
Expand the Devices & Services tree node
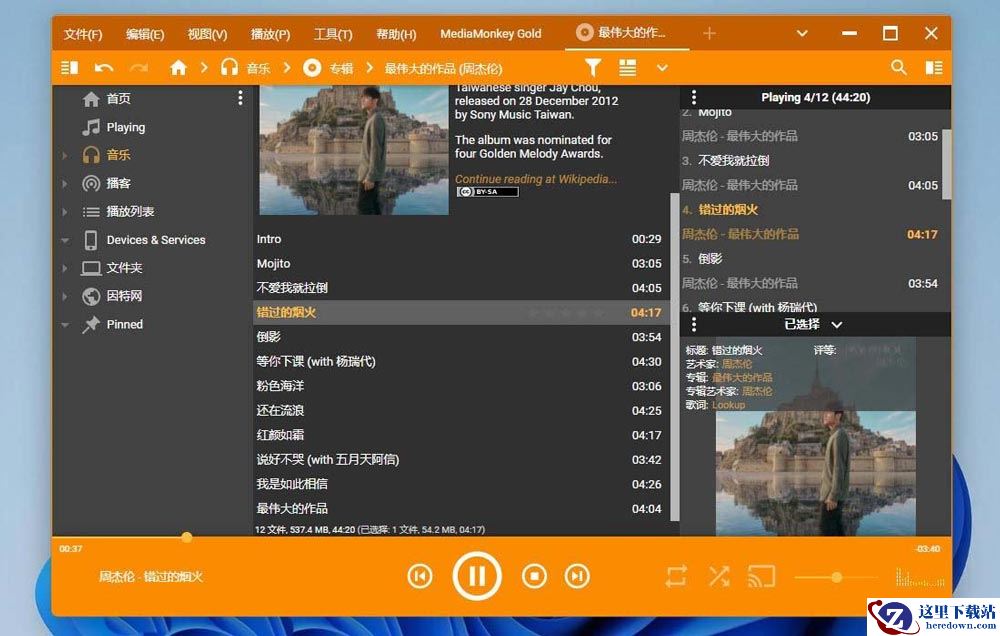pyautogui.click(x=65, y=241)
